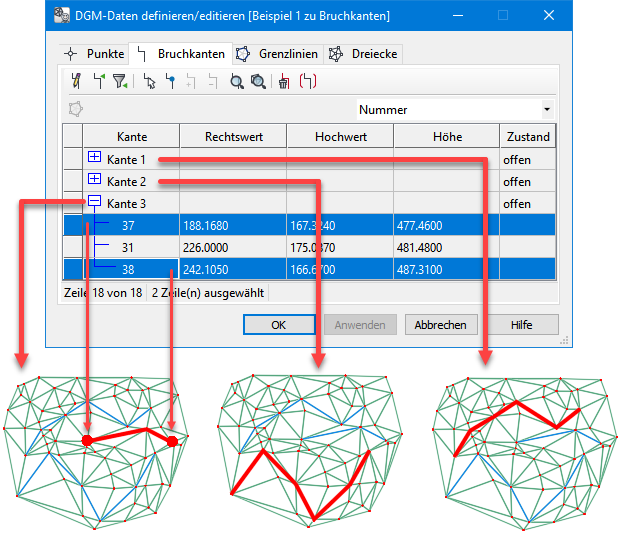Expand the Kante 1 tree node
This screenshot has width=620, height=537.
tap(95, 158)
